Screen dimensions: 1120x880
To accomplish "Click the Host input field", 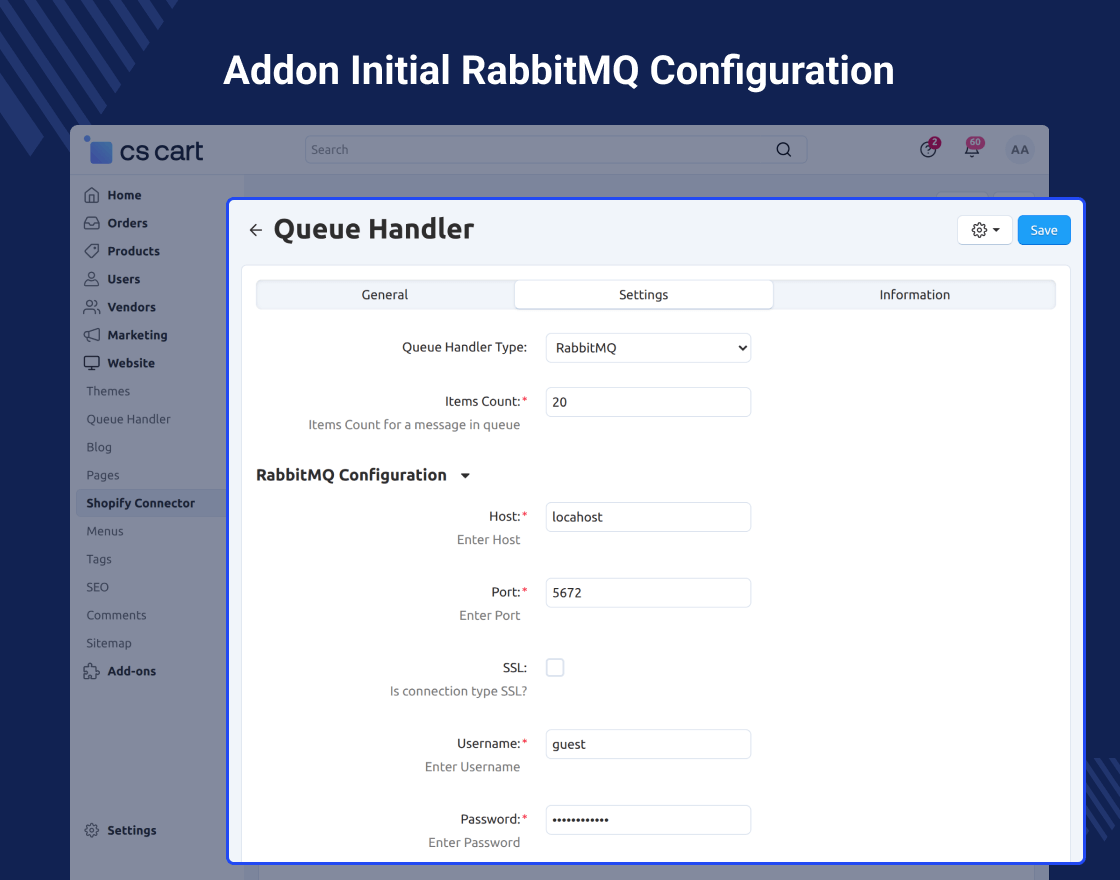I will [x=648, y=517].
